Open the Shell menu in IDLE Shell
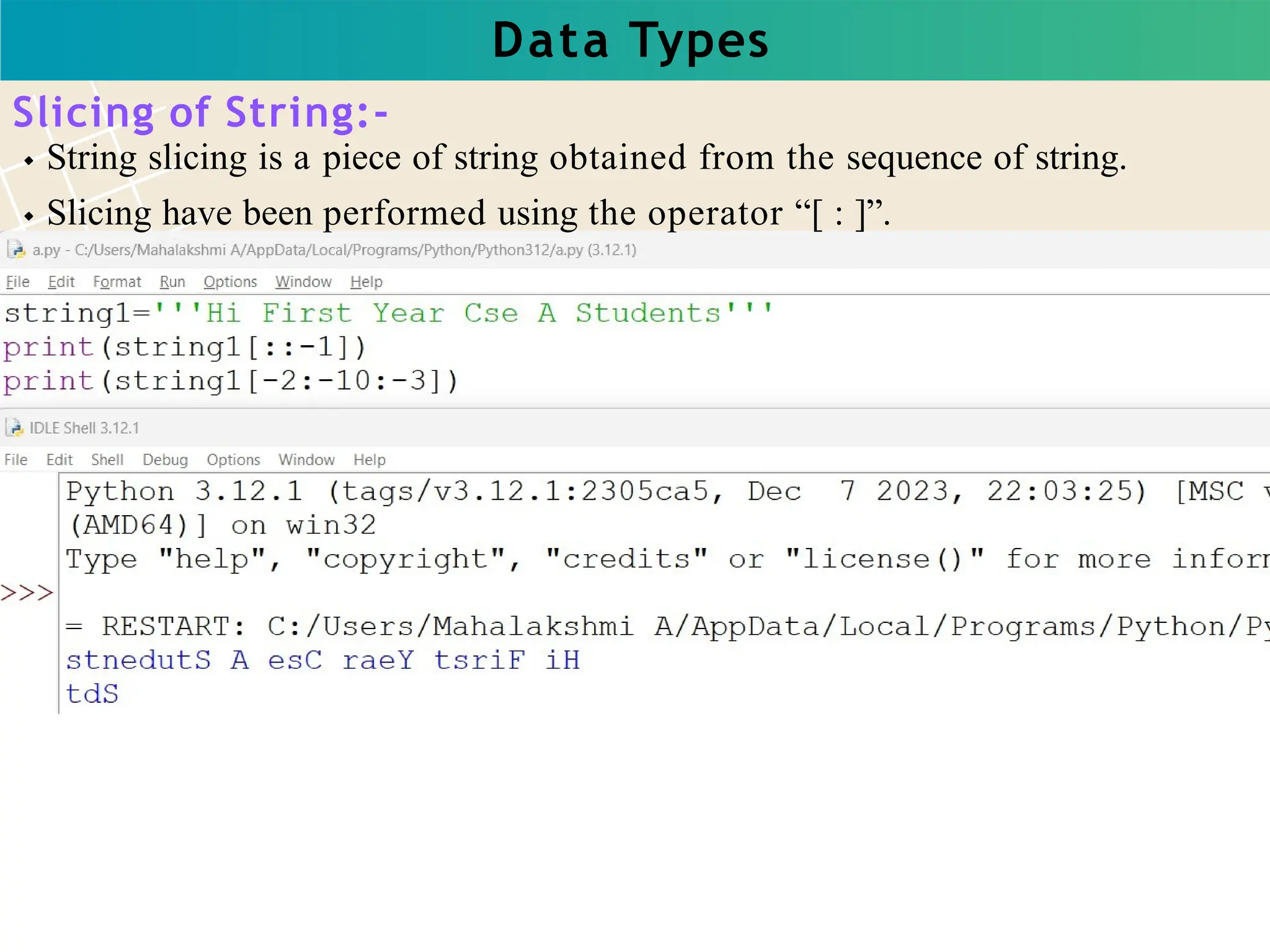The height and width of the screenshot is (952, 1270). 107,460
